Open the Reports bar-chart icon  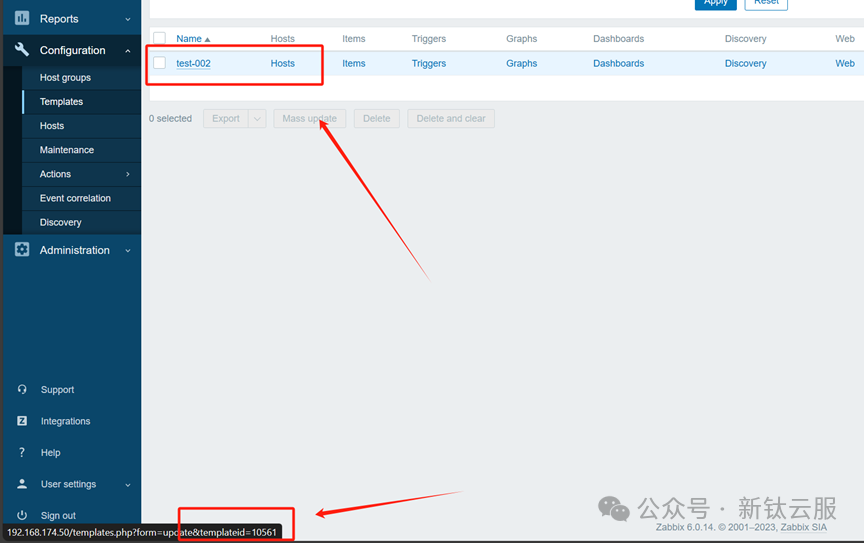tap(22, 18)
